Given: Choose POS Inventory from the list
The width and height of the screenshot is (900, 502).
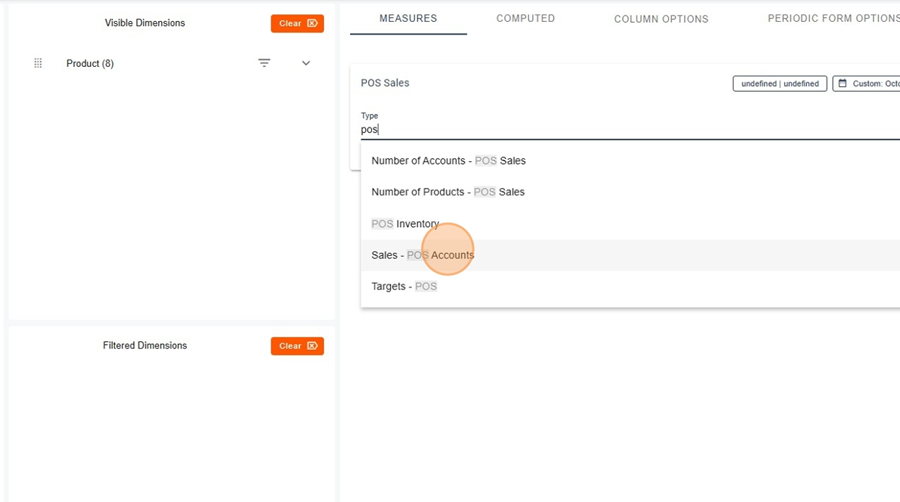Looking at the screenshot, I should [630, 224].
